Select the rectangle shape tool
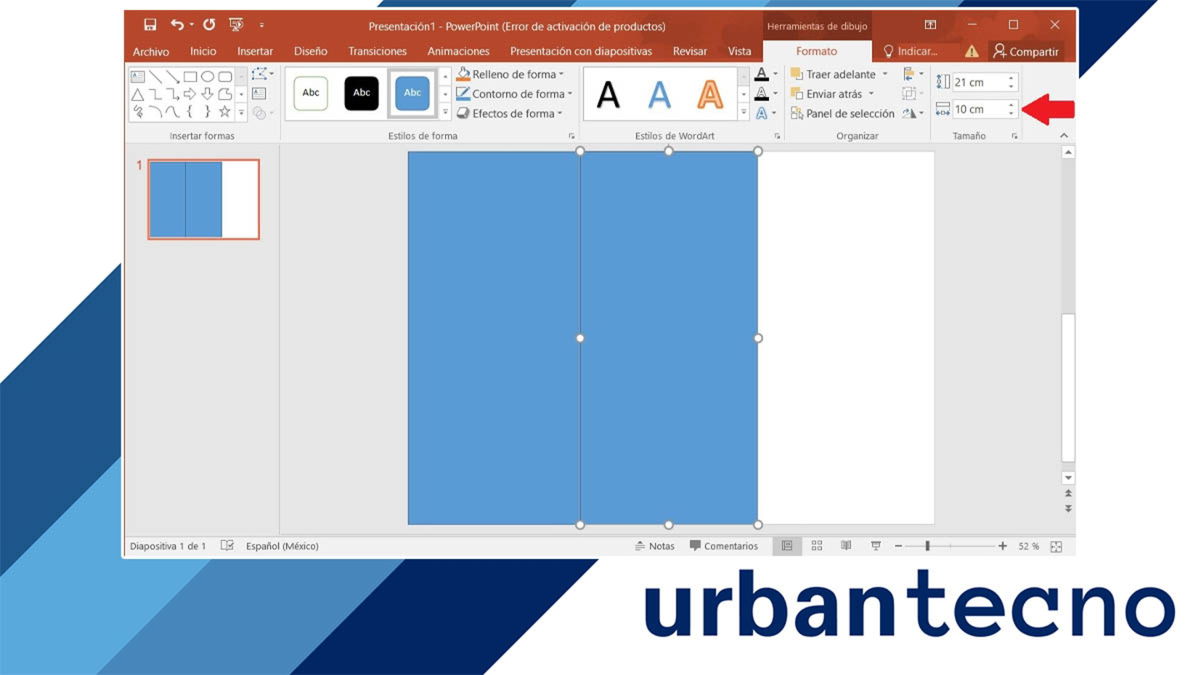This screenshot has height=675, width=1200. (191, 77)
